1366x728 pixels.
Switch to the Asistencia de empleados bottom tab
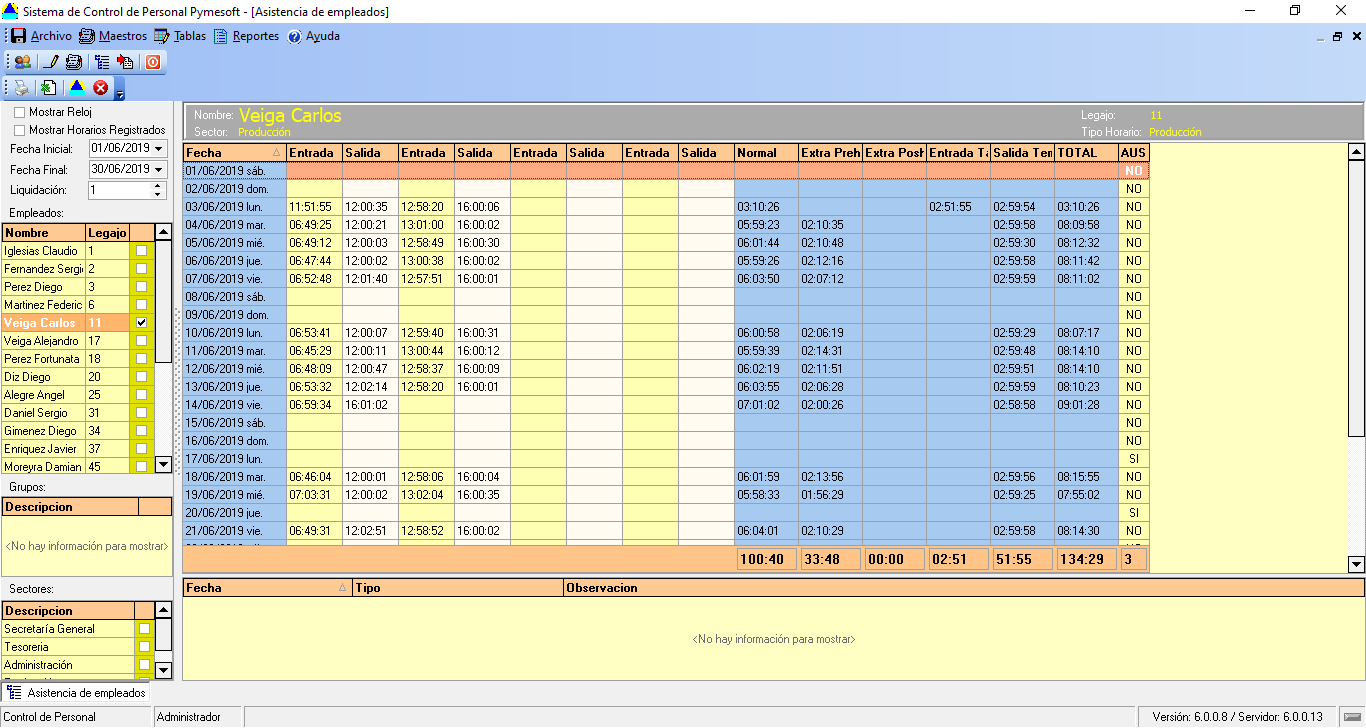[76, 692]
